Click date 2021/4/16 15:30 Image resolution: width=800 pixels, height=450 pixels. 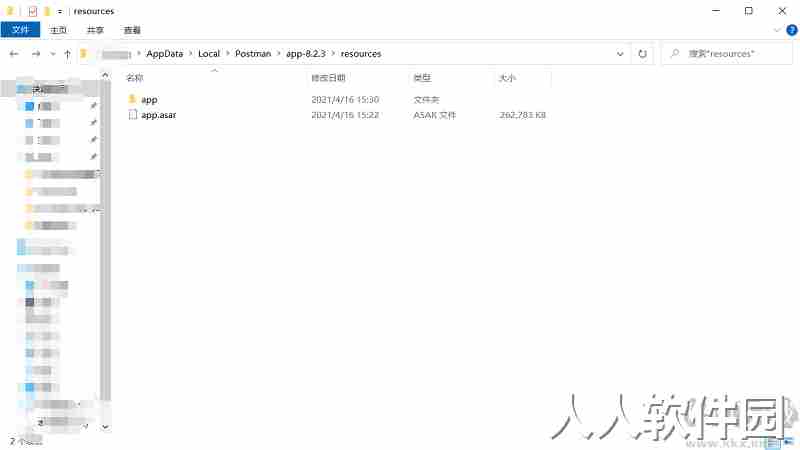coord(345,99)
